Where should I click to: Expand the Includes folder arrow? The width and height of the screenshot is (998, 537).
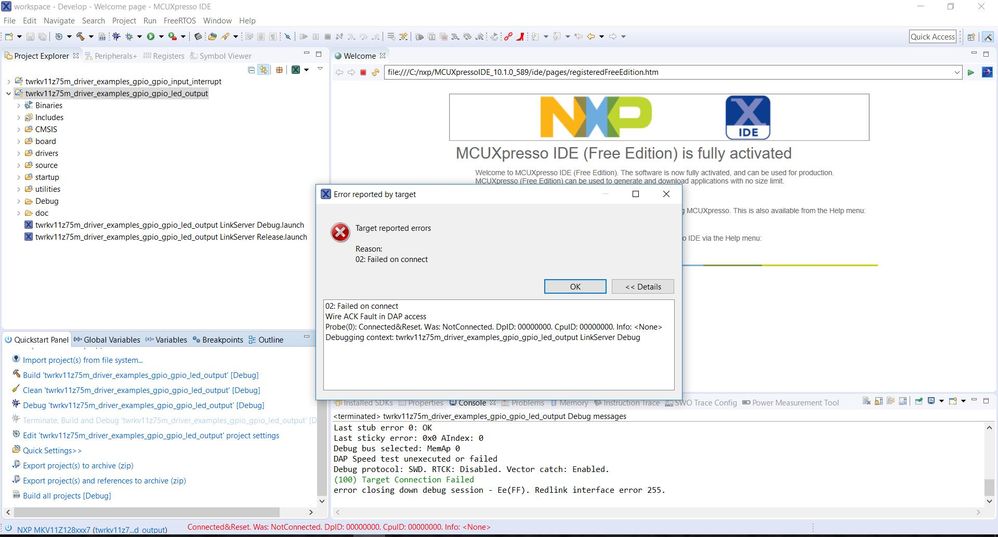pos(18,118)
